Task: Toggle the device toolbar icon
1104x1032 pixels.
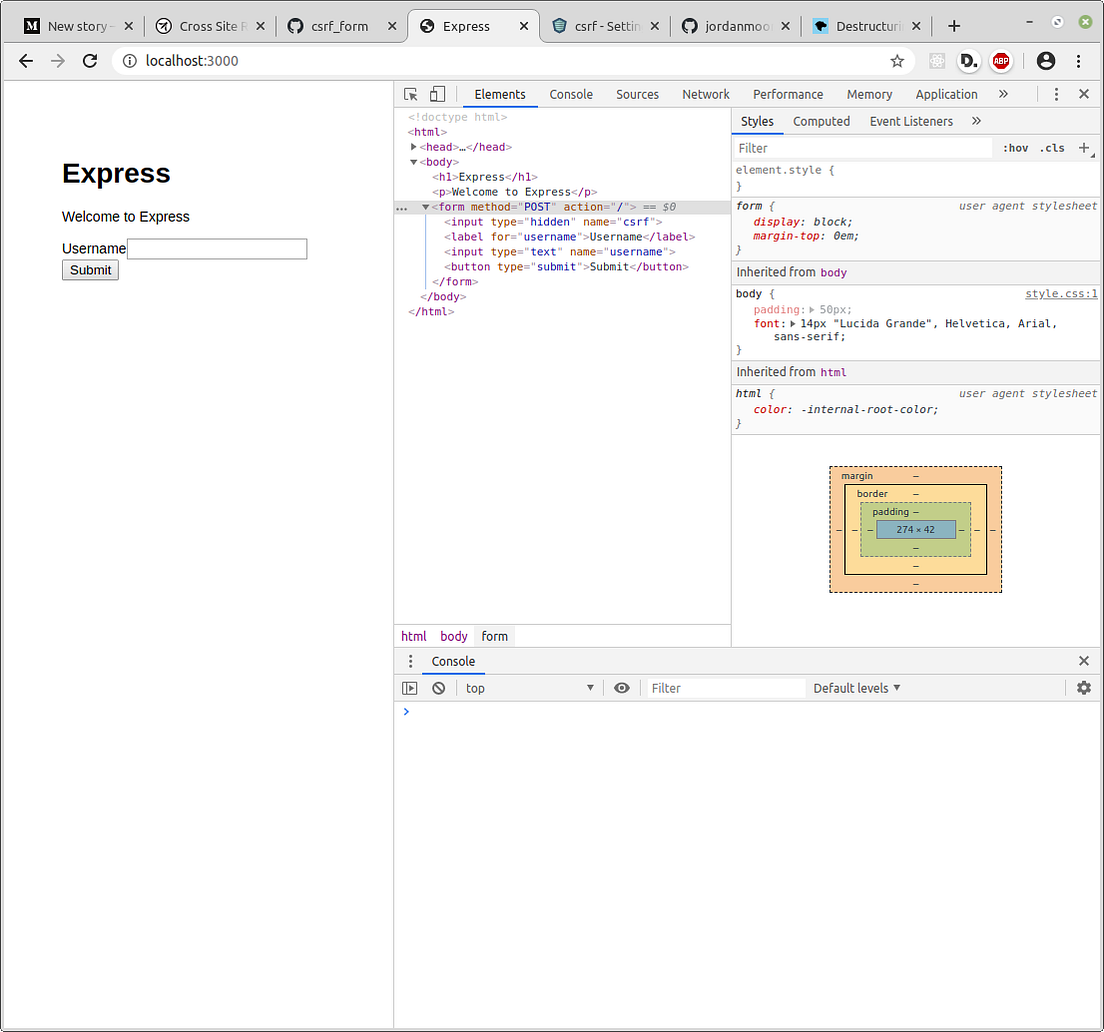Action: click(x=437, y=94)
